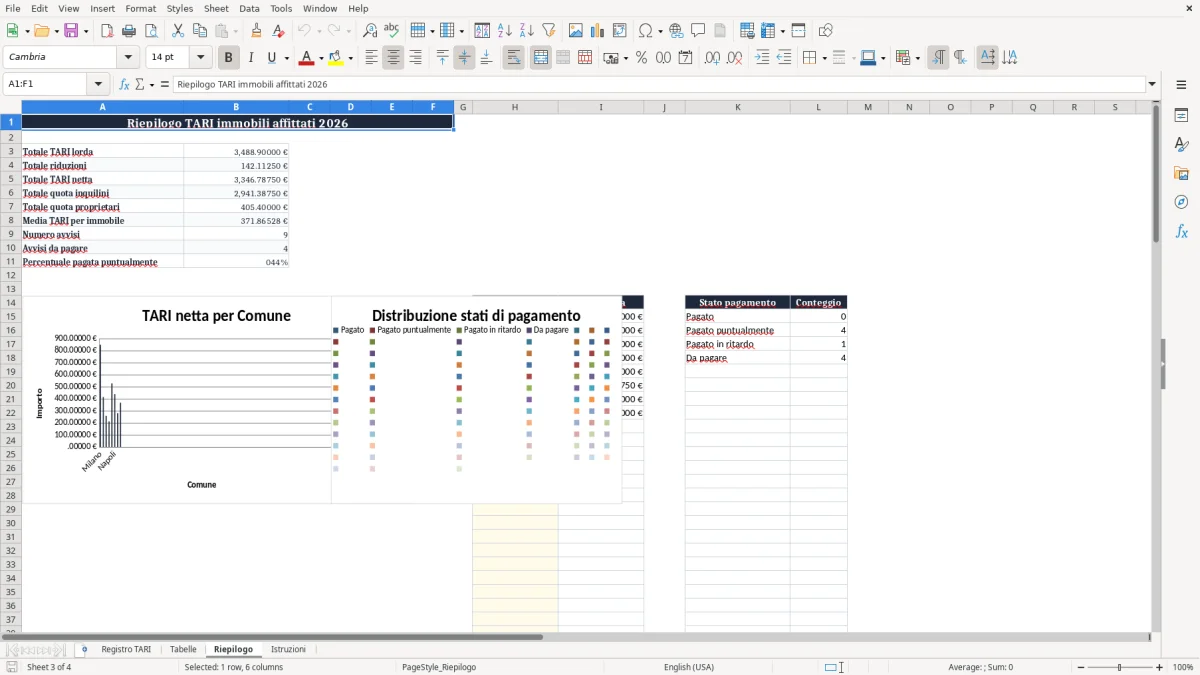
Task: Open the Font Name Cambria dropdown arrow
Action: point(128,58)
